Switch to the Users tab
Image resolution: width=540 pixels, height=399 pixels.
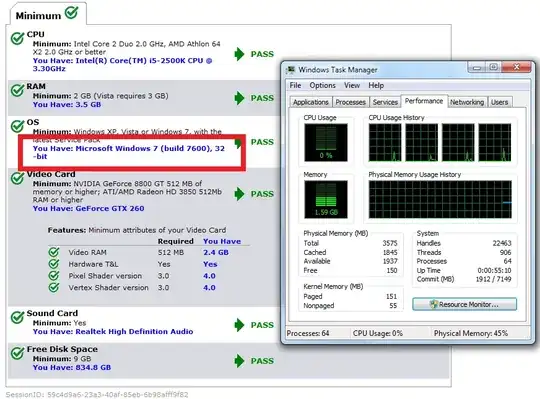coord(499,102)
